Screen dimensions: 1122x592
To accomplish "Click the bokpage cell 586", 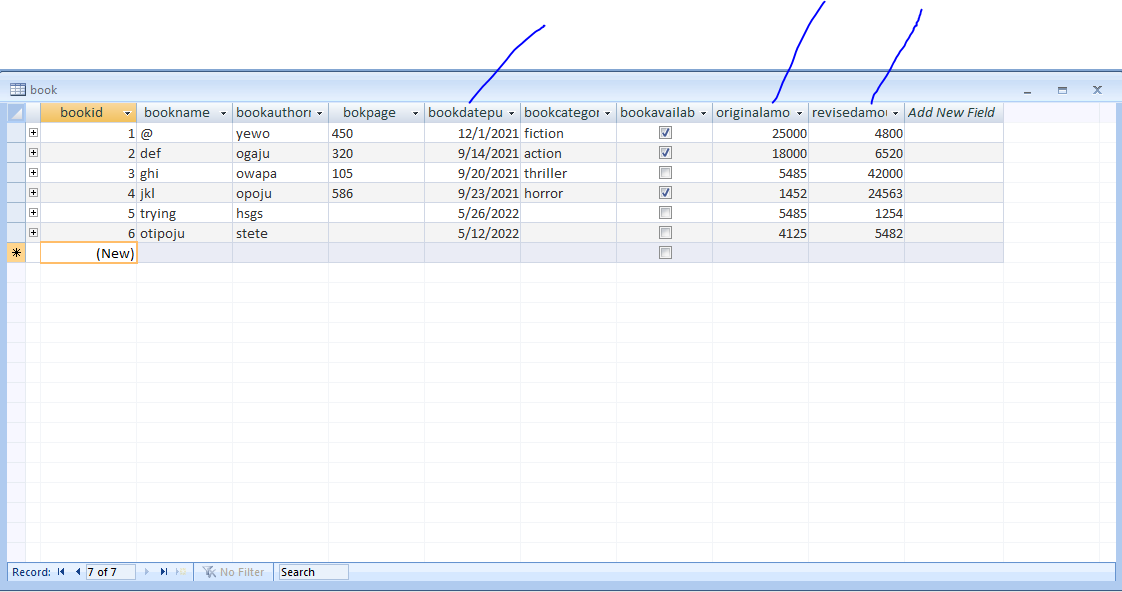I will 376,193.
